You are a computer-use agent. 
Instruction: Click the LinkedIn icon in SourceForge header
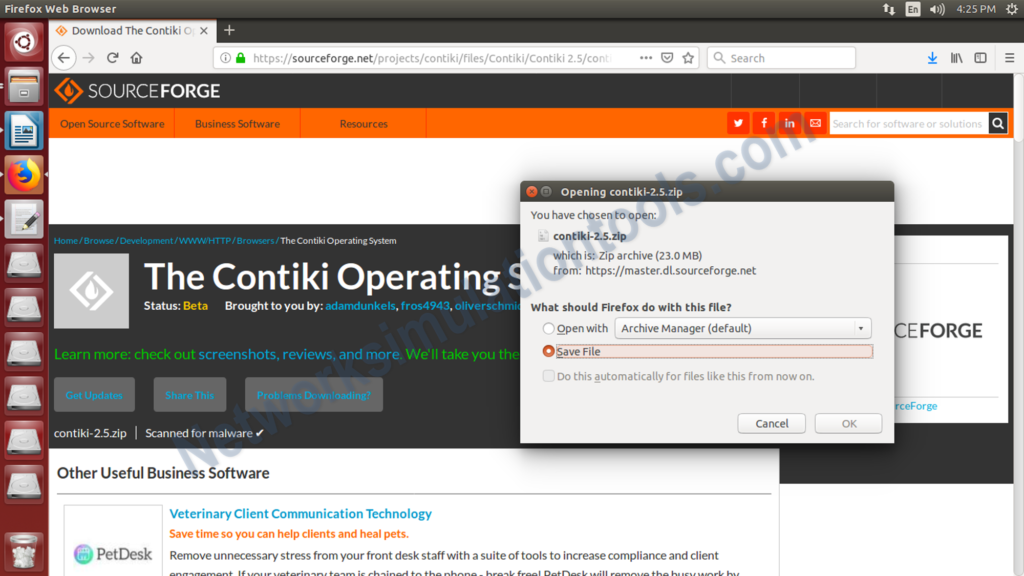(789, 123)
